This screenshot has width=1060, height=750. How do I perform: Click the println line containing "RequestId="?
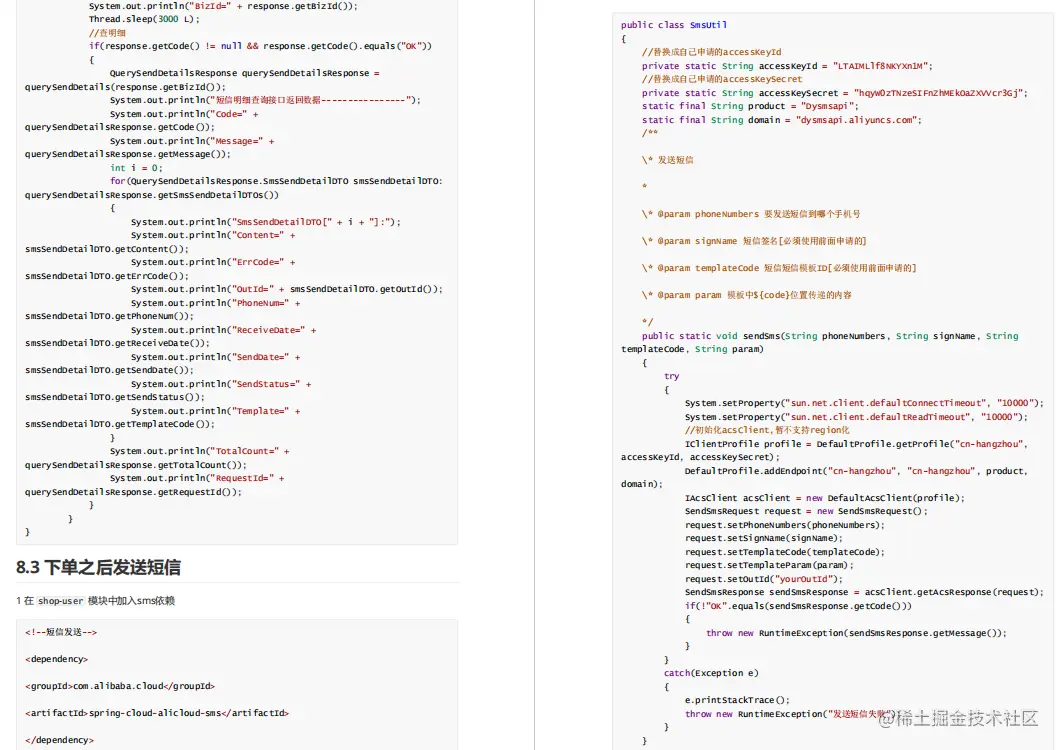point(197,478)
